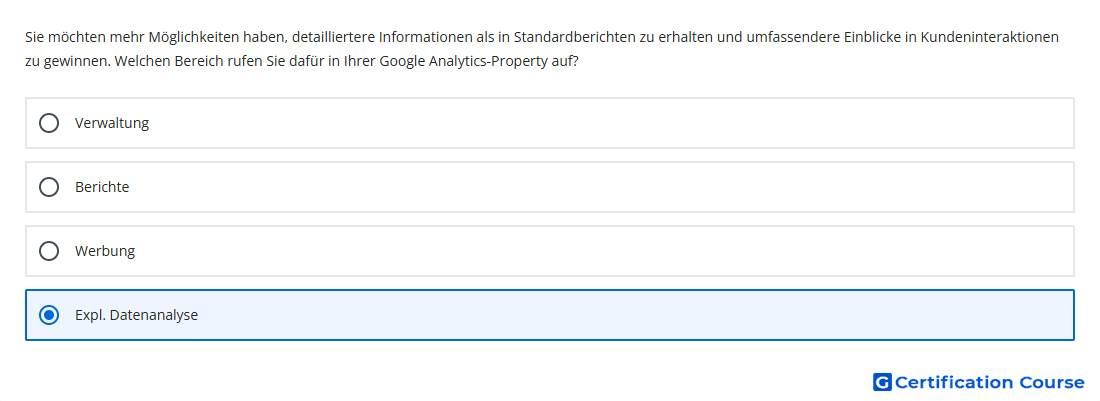Click the selected Expl. Datenanalyse radio button
Screen dimensions: 1100x401
[48, 315]
